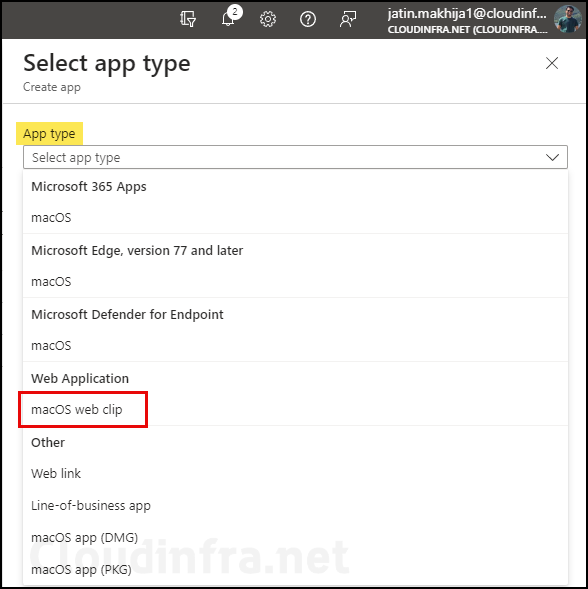
Task: Click the Web Application group header
Action: click(80, 378)
